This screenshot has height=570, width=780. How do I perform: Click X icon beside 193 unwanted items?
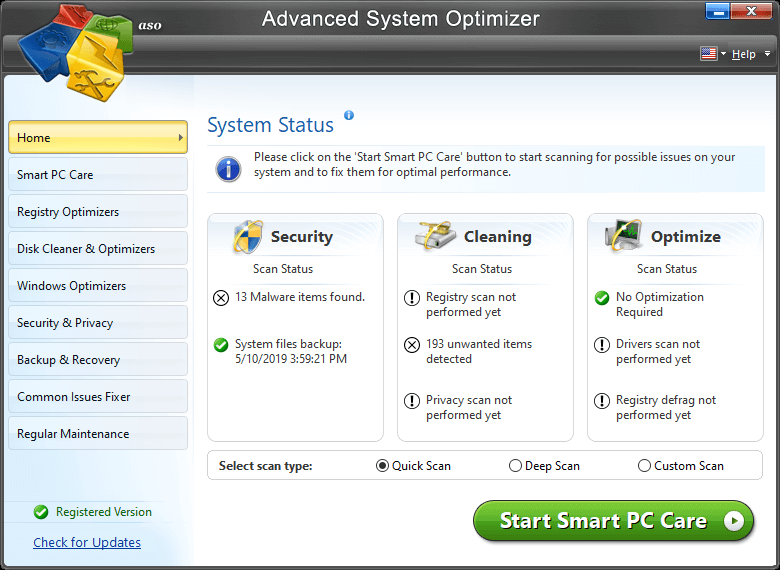[411, 345]
